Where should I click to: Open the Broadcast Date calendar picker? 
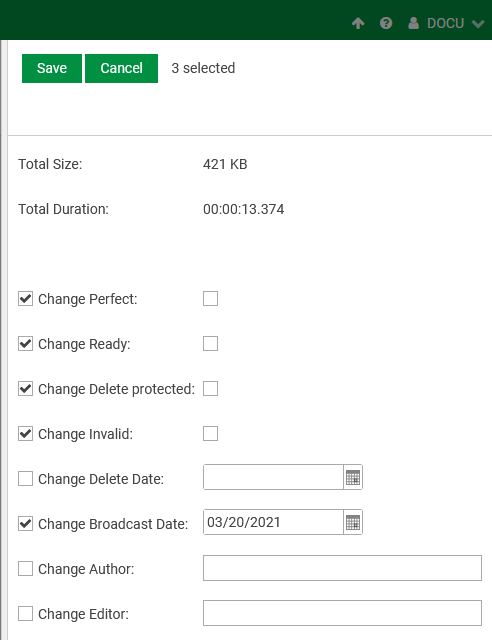(x=353, y=522)
